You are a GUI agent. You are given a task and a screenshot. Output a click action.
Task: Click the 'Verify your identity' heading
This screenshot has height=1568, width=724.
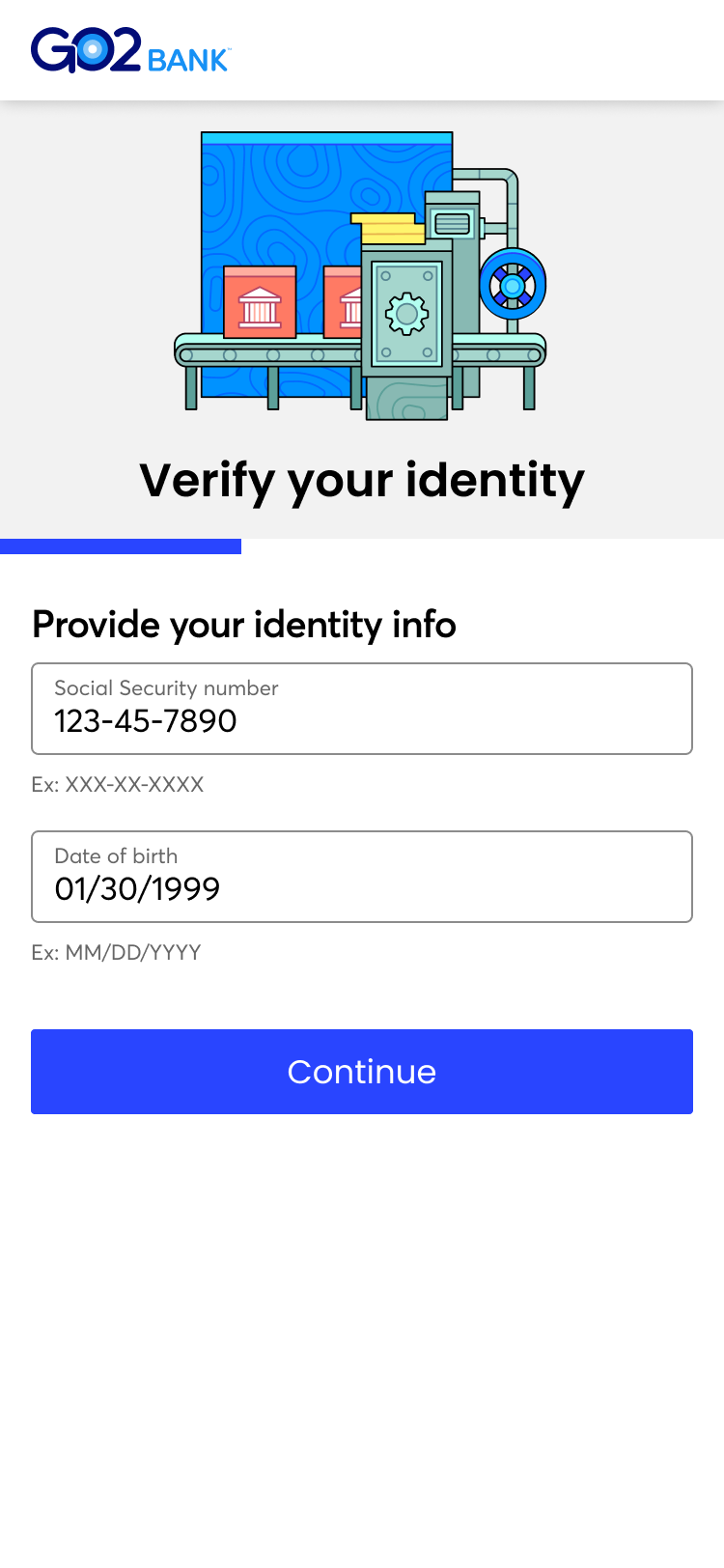click(x=362, y=480)
